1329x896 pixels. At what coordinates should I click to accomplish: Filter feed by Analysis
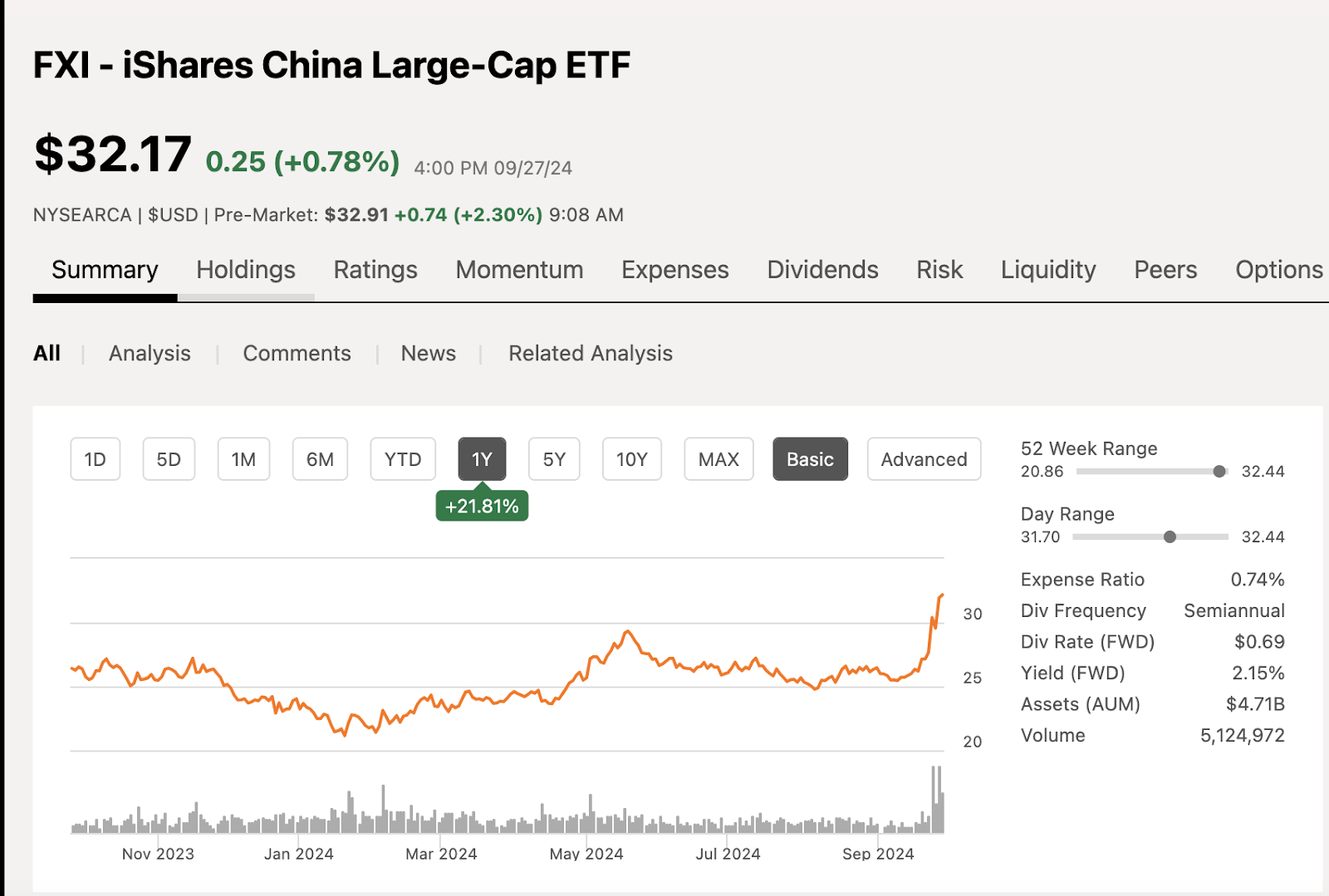[150, 354]
